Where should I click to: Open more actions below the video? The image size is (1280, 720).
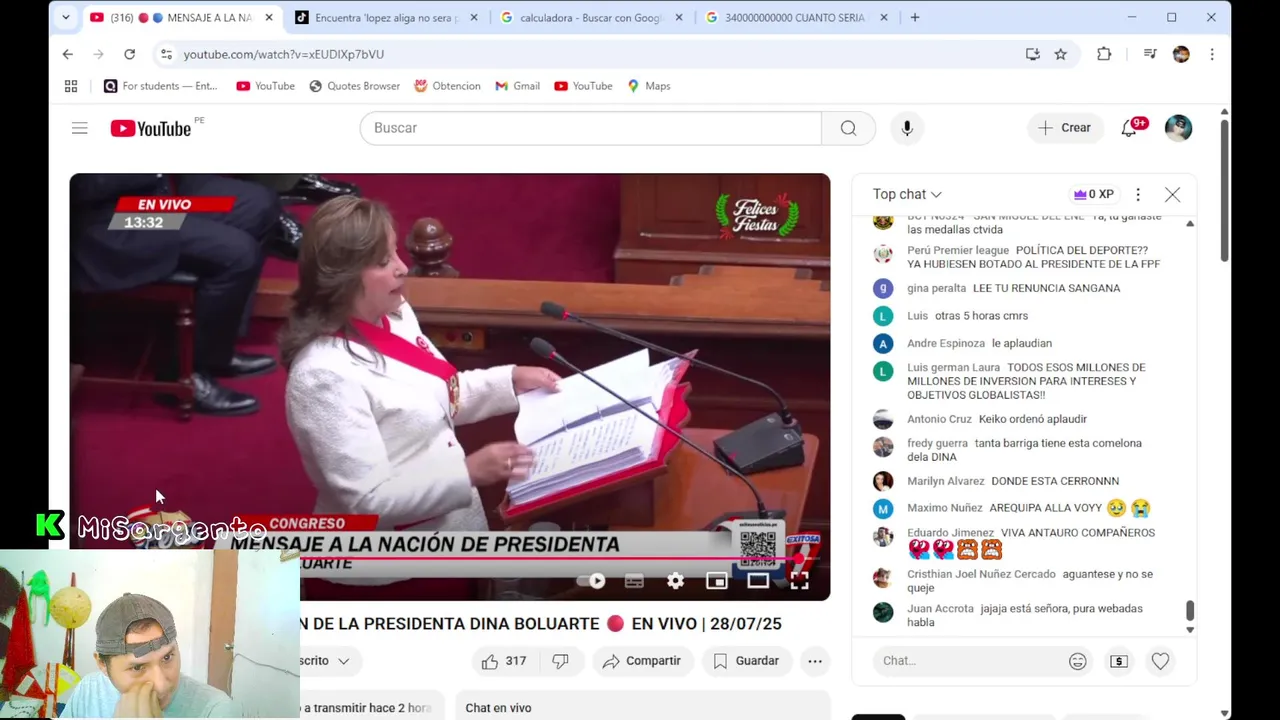[x=815, y=661]
